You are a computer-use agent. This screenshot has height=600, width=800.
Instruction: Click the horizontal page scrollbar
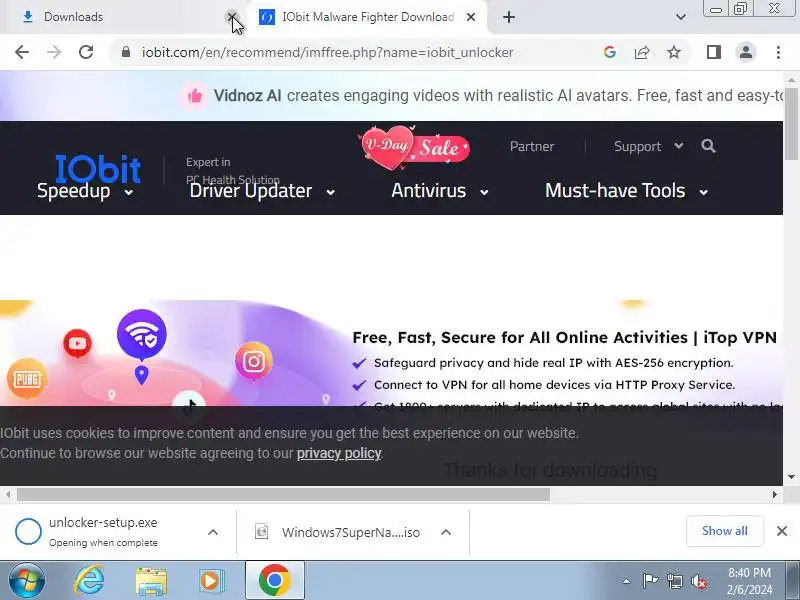(283, 494)
